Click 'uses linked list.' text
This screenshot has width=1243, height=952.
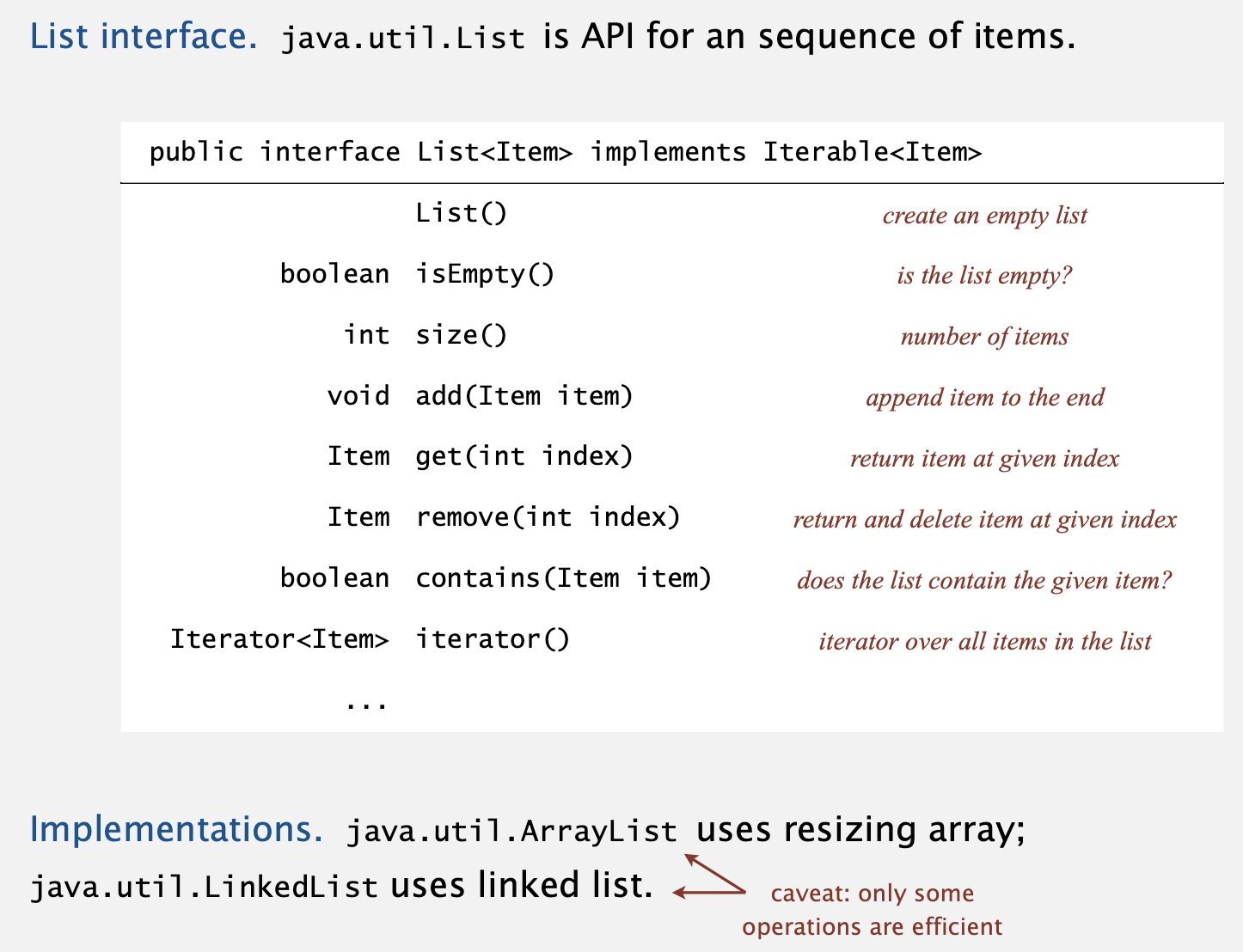tap(522, 886)
